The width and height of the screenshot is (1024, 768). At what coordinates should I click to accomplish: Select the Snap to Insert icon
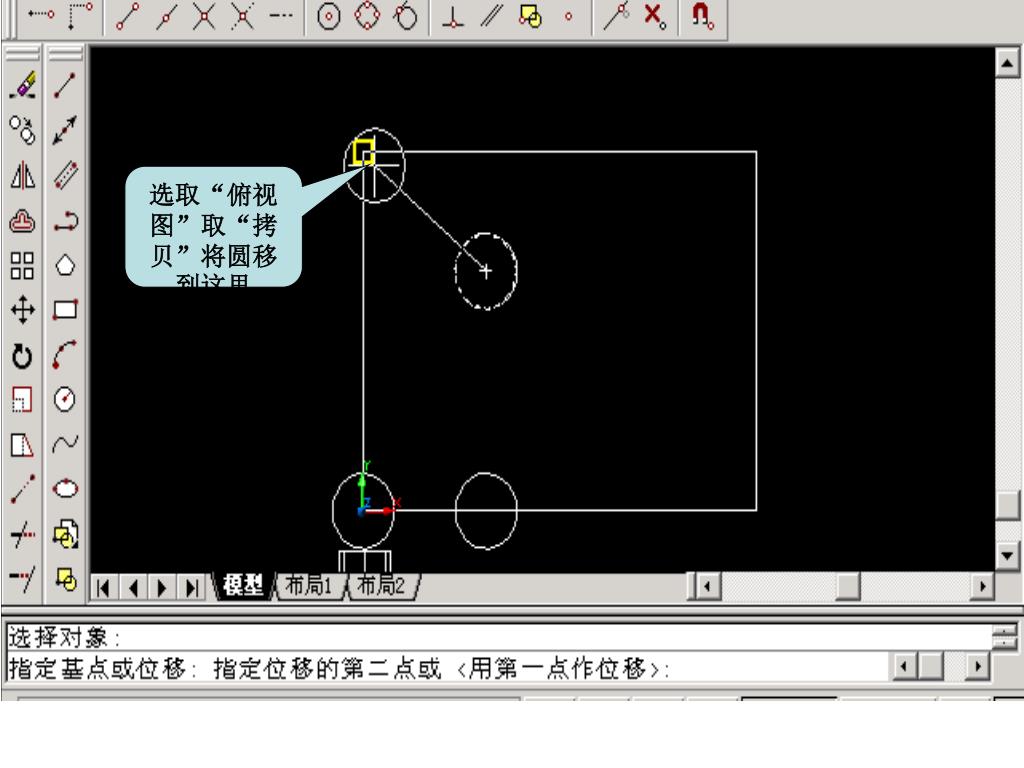(x=530, y=16)
